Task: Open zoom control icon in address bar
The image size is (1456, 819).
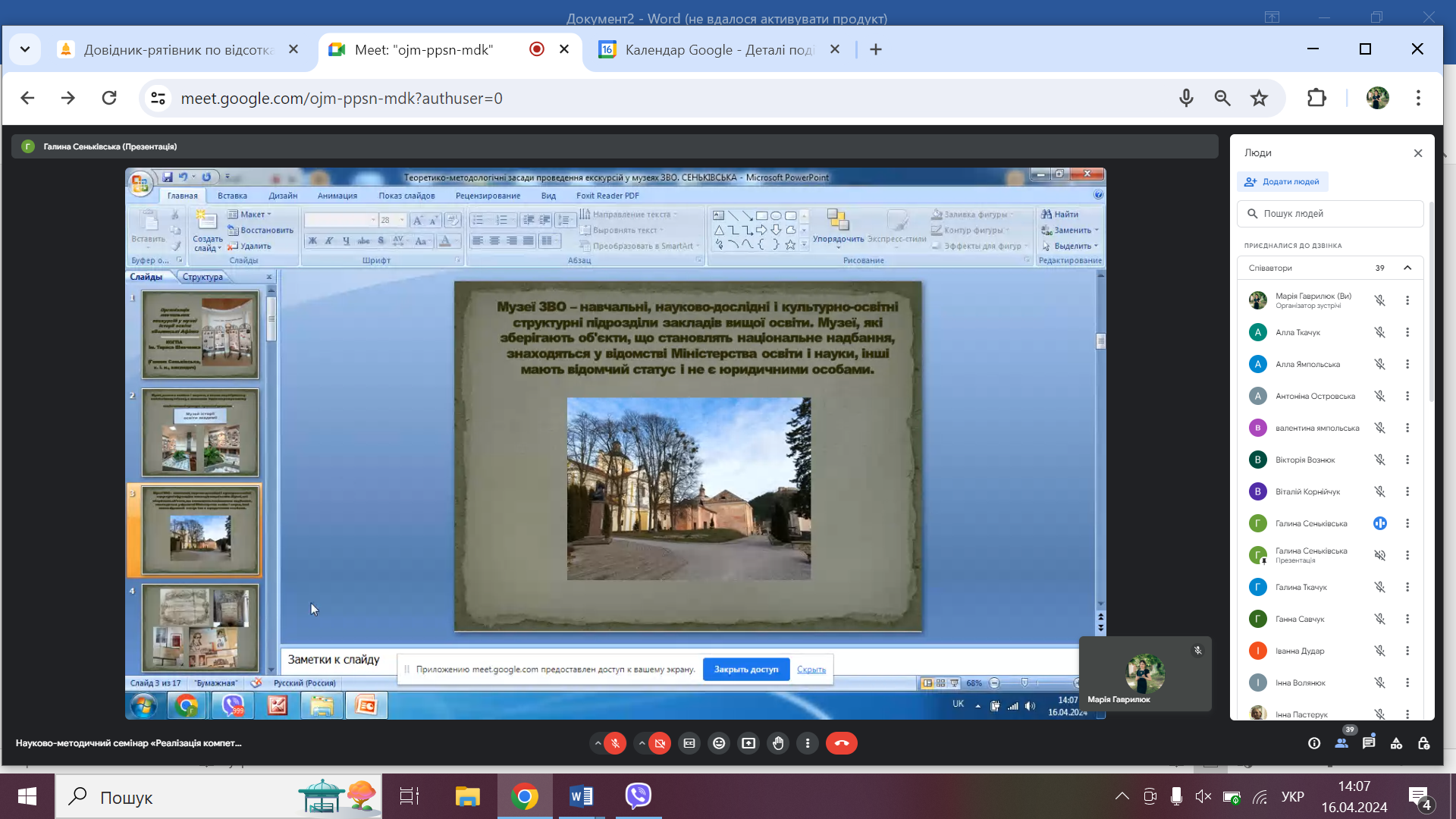Action: click(x=1222, y=98)
